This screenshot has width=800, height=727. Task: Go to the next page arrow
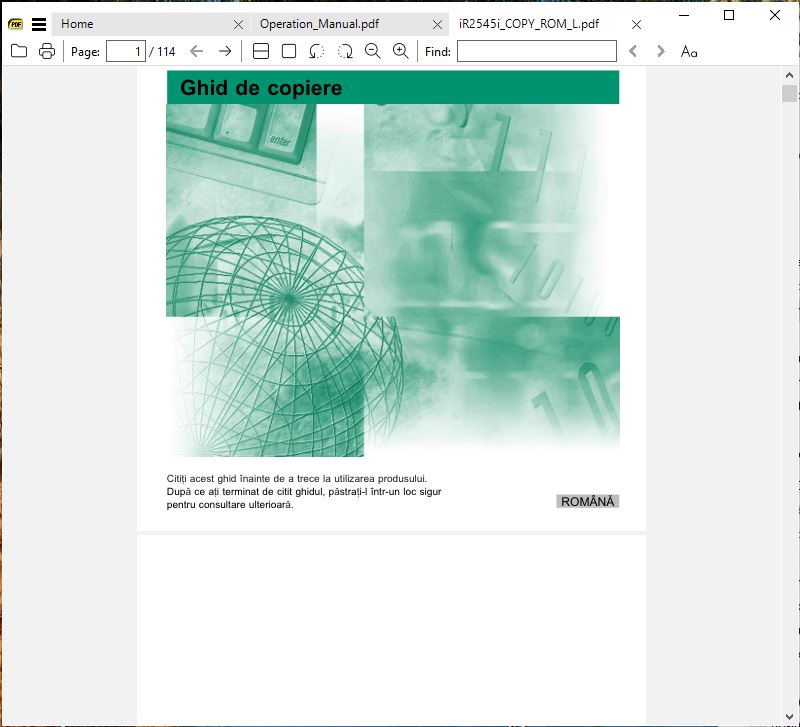[x=225, y=52]
